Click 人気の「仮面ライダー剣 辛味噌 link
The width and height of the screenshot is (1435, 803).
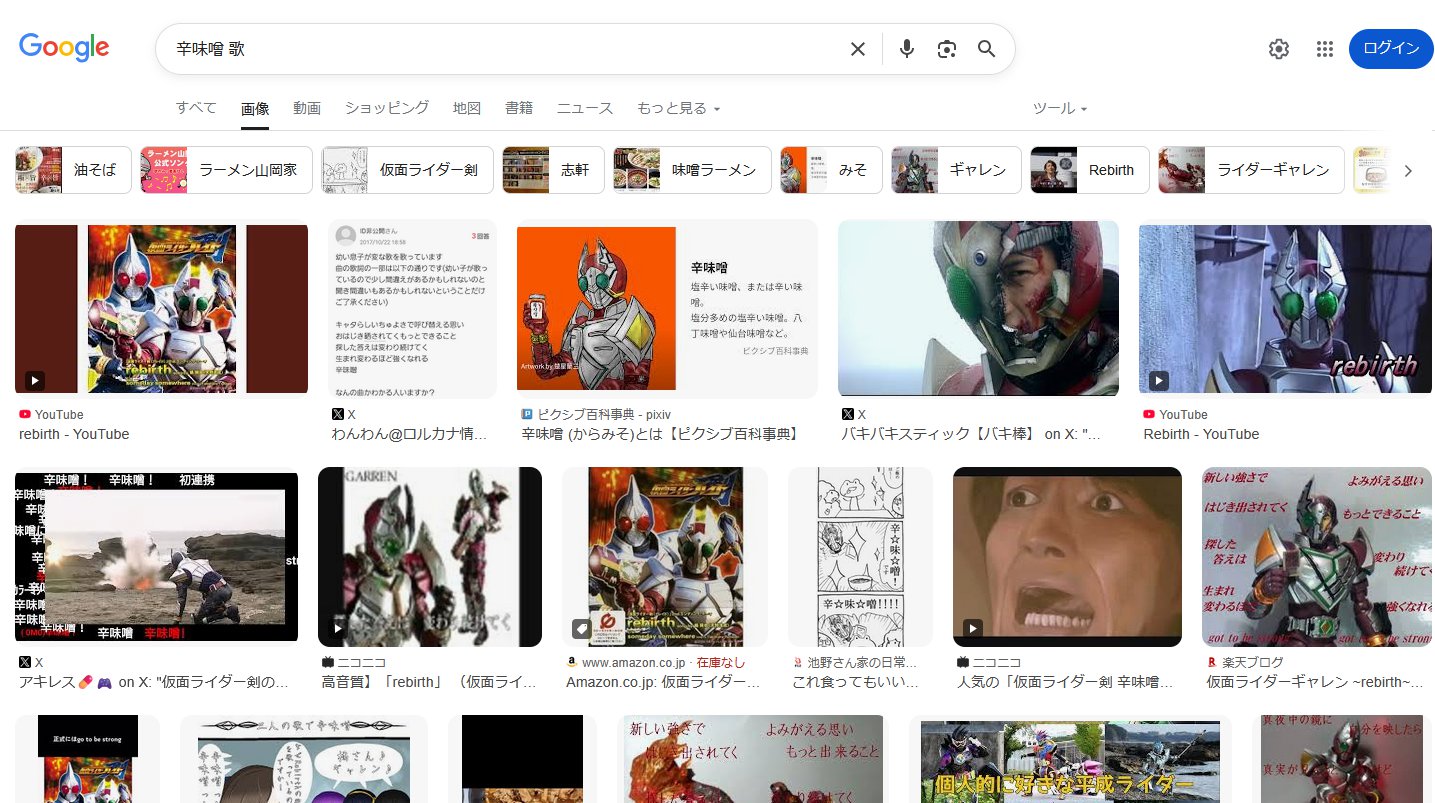(1066, 682)
